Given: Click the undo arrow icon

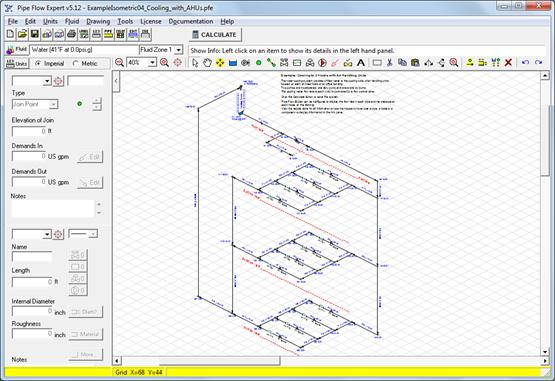Looking at the screenshot, I should click(x=525, y=63).
